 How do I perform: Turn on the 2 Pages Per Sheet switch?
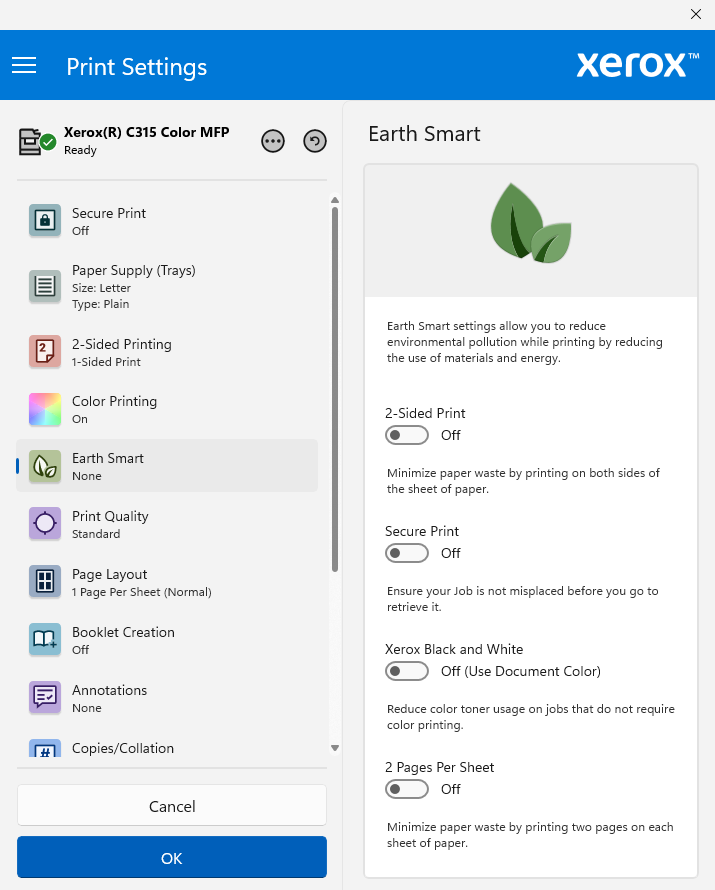[407, 789]
